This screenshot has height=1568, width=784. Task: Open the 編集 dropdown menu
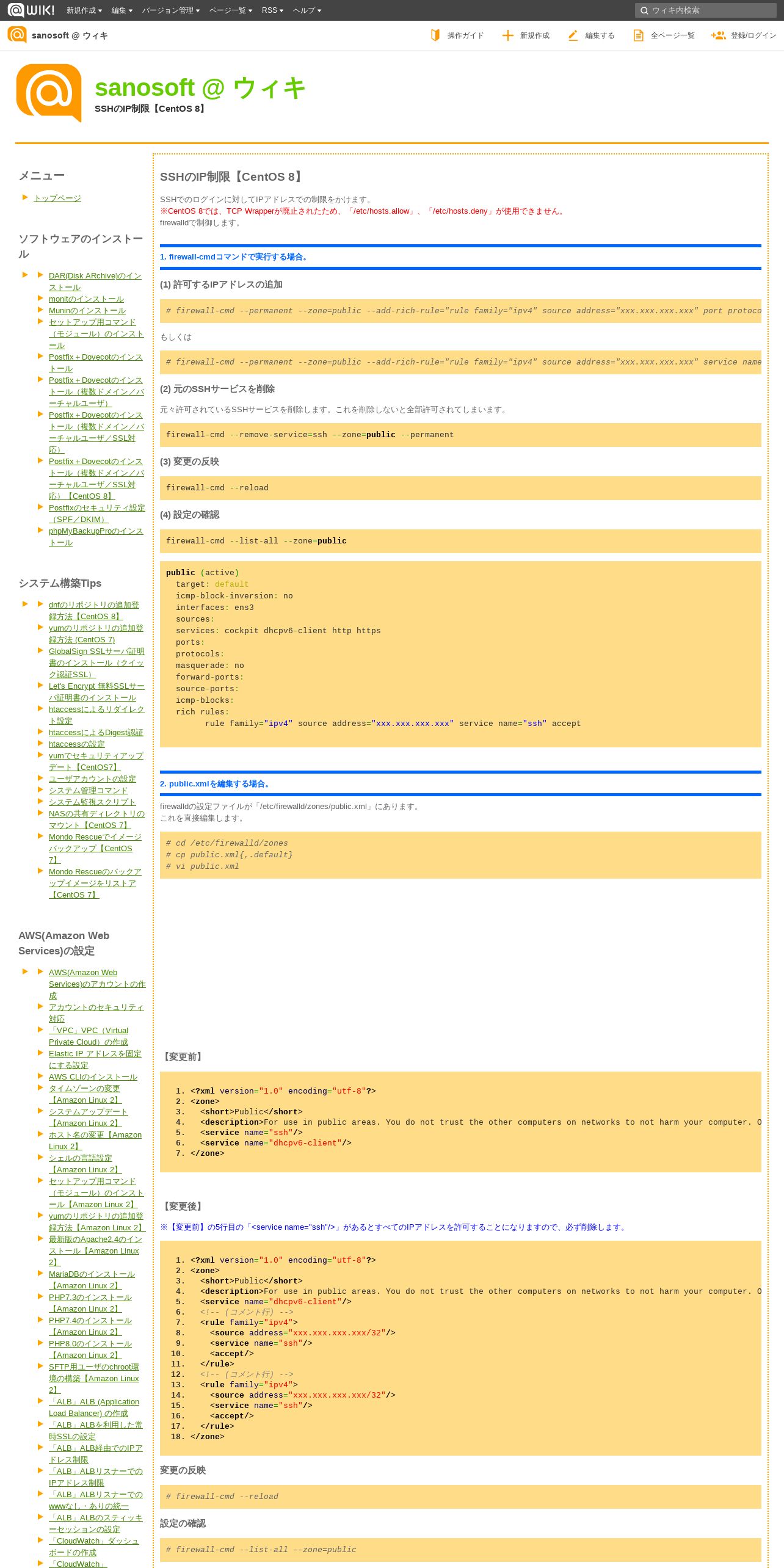point(122,10)
